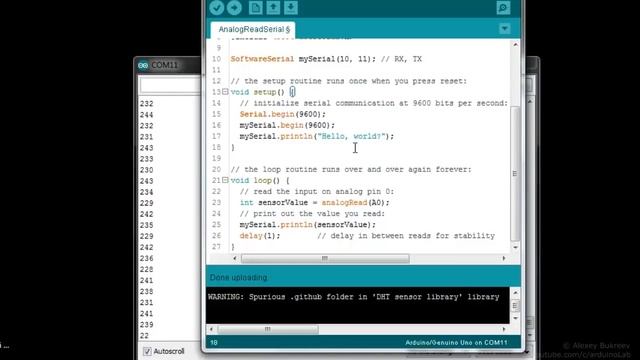Open a sketch with the Open icon

coord(273,7)
